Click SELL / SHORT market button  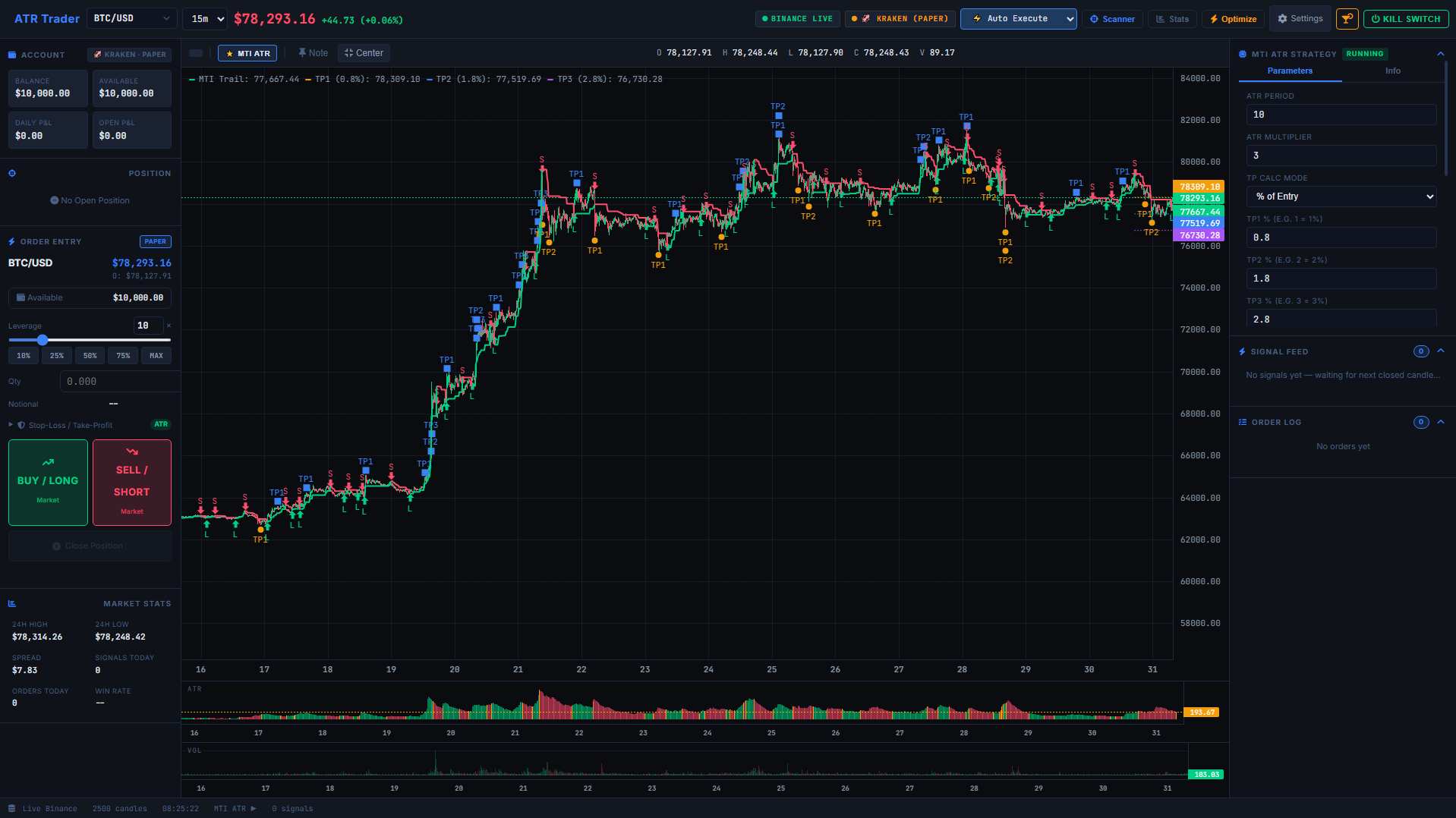(x=132, y=483)
